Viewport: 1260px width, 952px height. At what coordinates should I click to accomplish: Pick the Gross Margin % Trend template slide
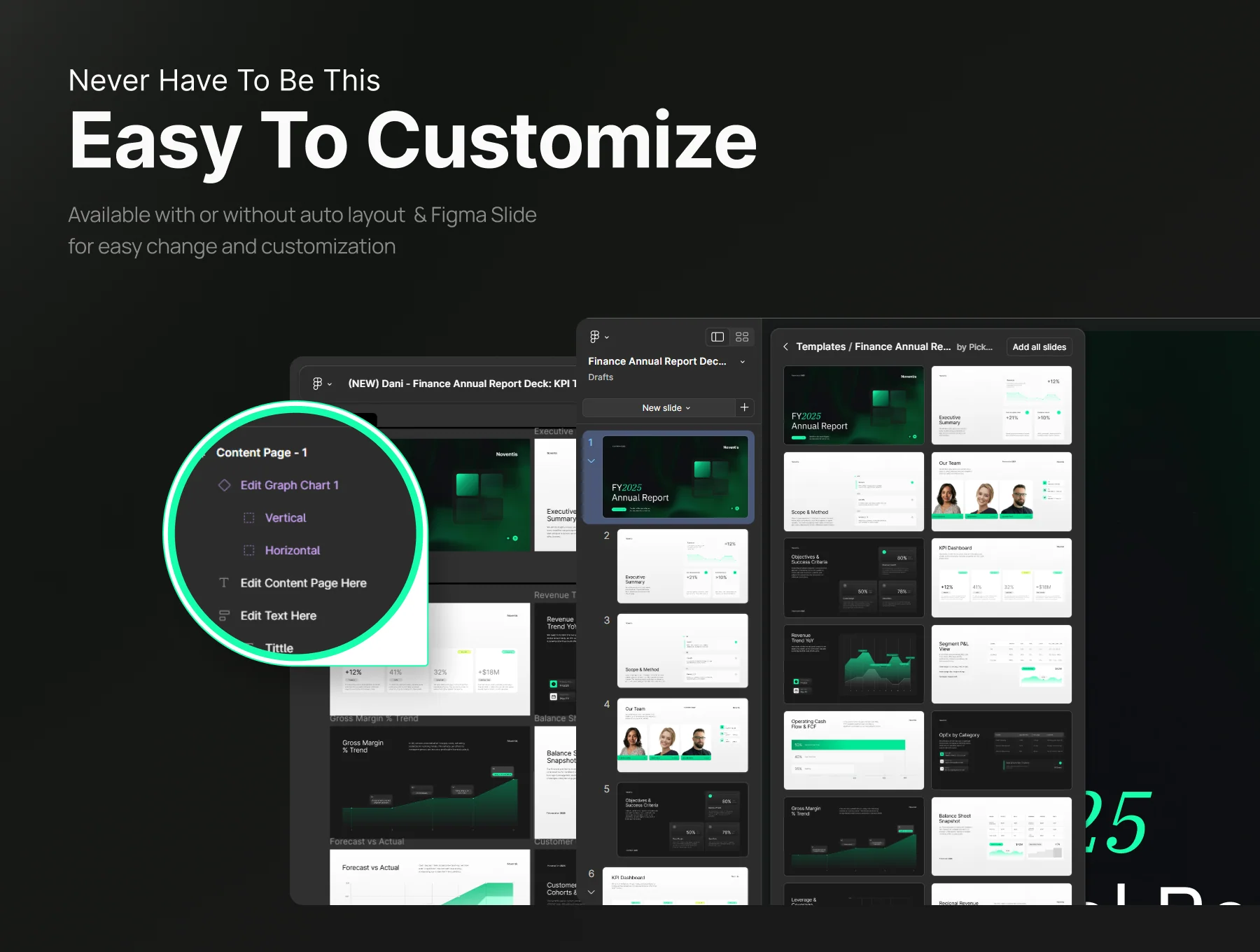[x=854, y=836]
